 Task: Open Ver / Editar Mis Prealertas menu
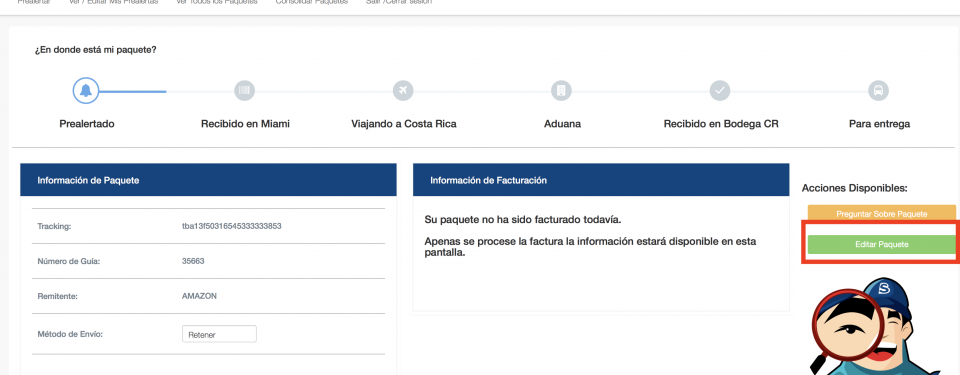pyautogui.click(x=114, y=2)
